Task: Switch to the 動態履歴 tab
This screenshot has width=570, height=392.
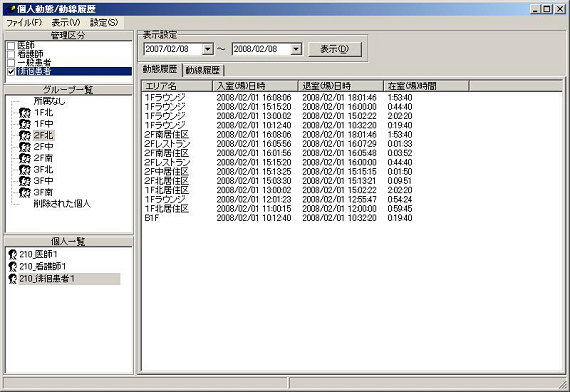Action: point(160,69)
